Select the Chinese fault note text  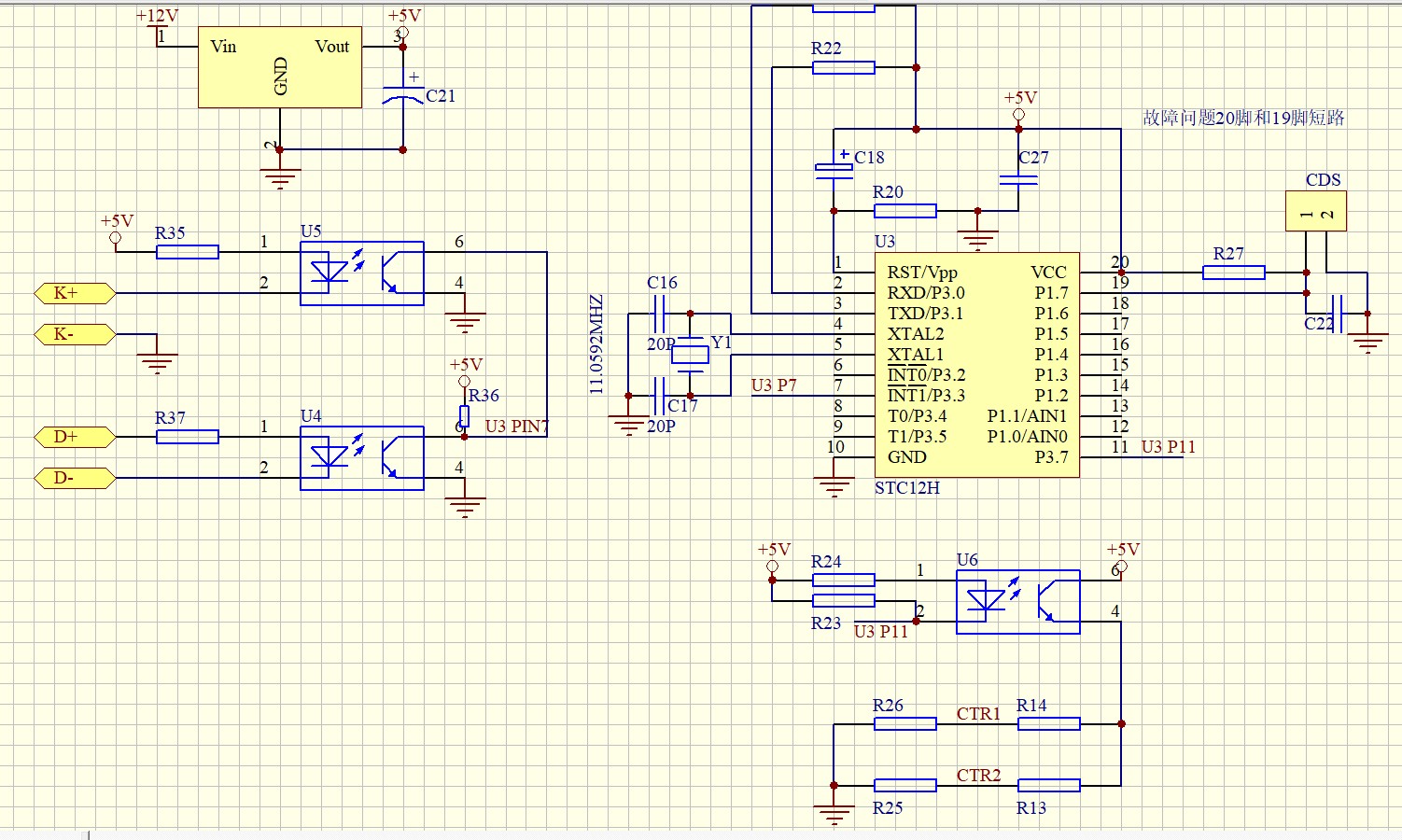coord(1243,118)
